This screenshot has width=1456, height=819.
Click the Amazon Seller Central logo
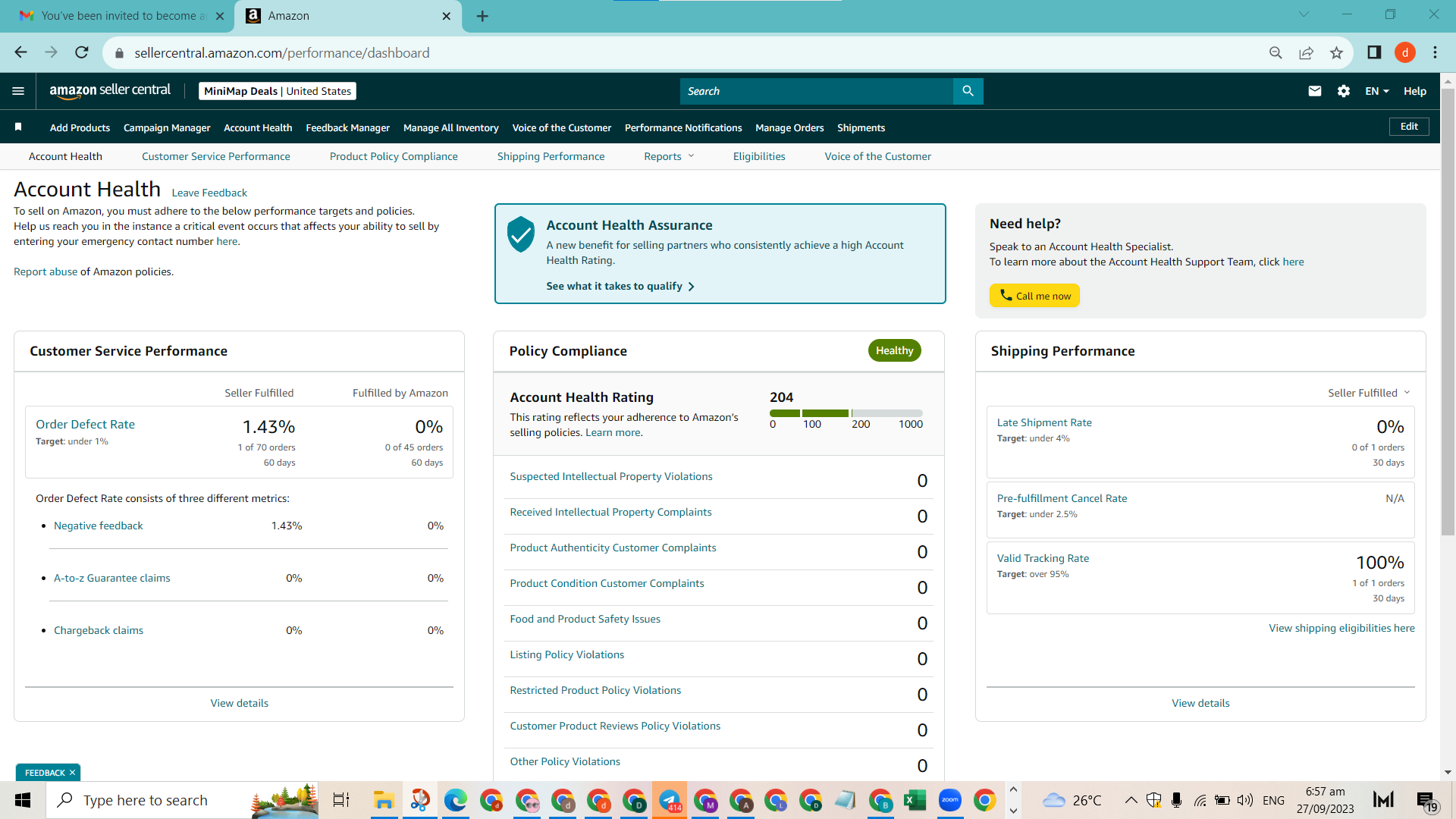tap(110, 90)
